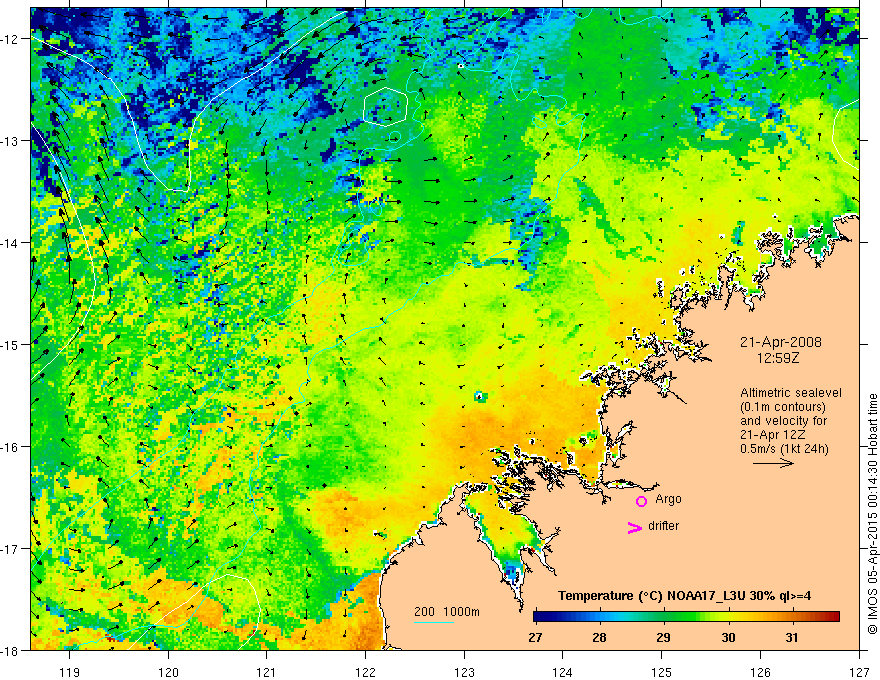
Task: Click the colorbar tick label 30
Action: click(x=728, y=638)
